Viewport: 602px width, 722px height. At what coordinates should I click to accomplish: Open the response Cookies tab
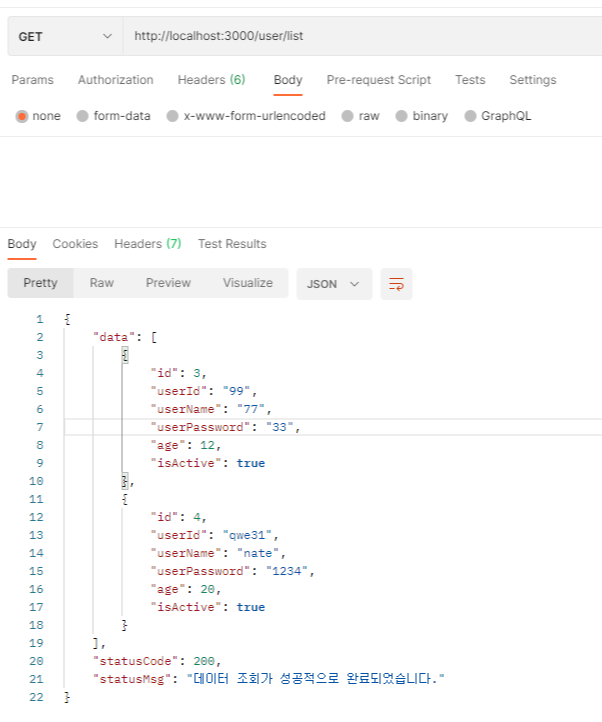click(x=75, y=244)
